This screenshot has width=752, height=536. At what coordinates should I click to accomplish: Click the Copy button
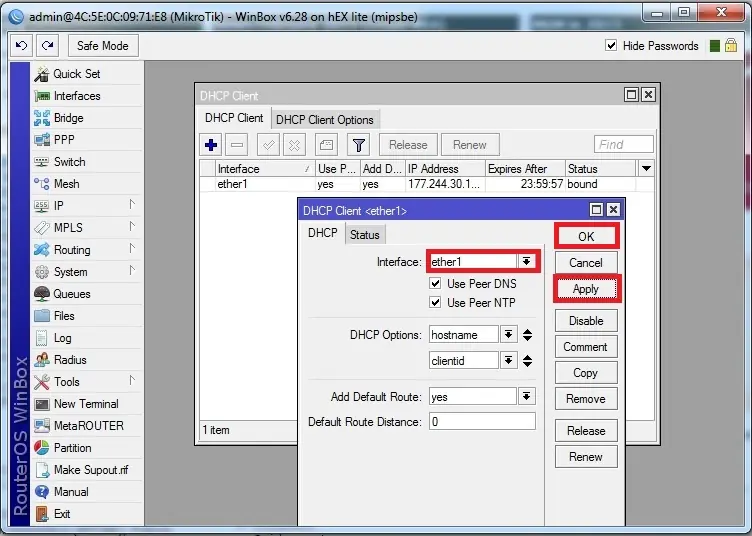(x=586, y=373)
